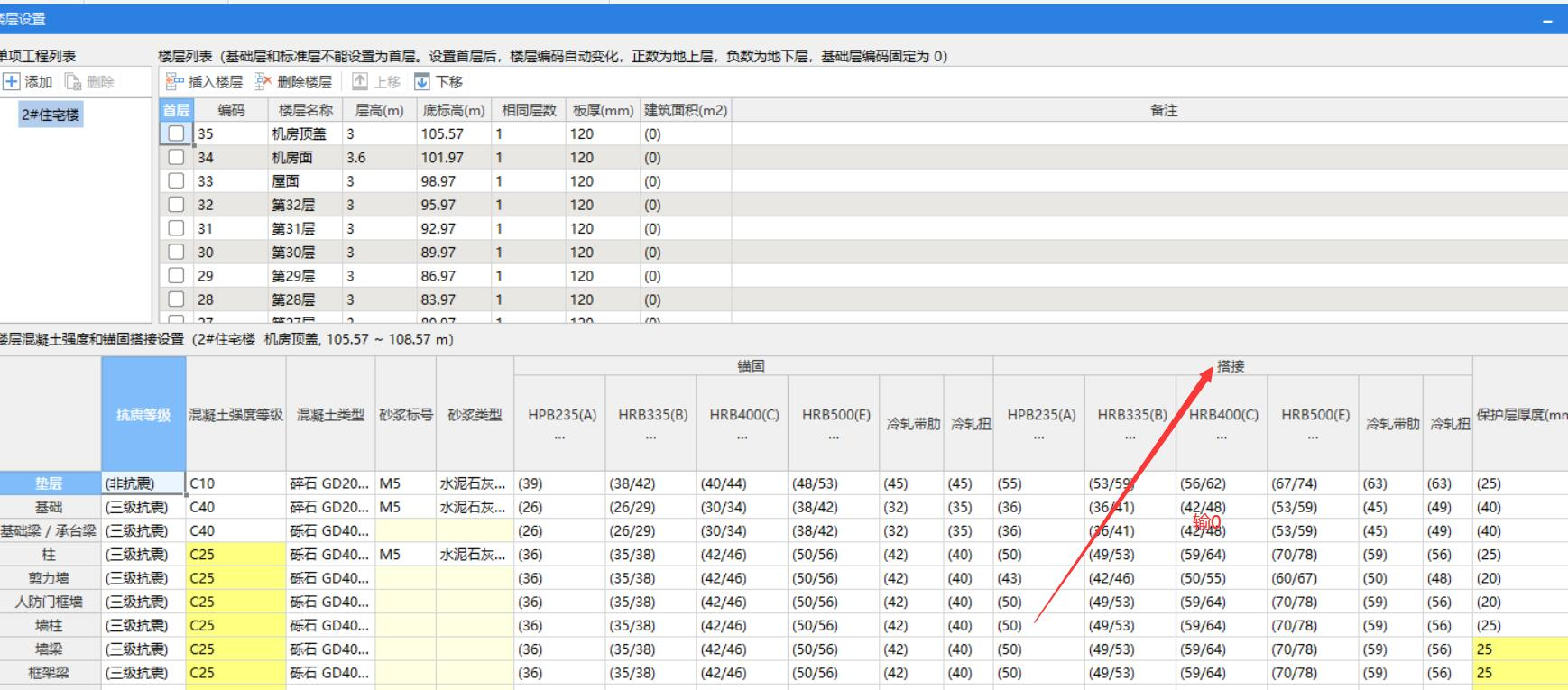Open 锚固 HRB400(C) column header ellipsis
Screen dimensions: 1568x690
742,437
